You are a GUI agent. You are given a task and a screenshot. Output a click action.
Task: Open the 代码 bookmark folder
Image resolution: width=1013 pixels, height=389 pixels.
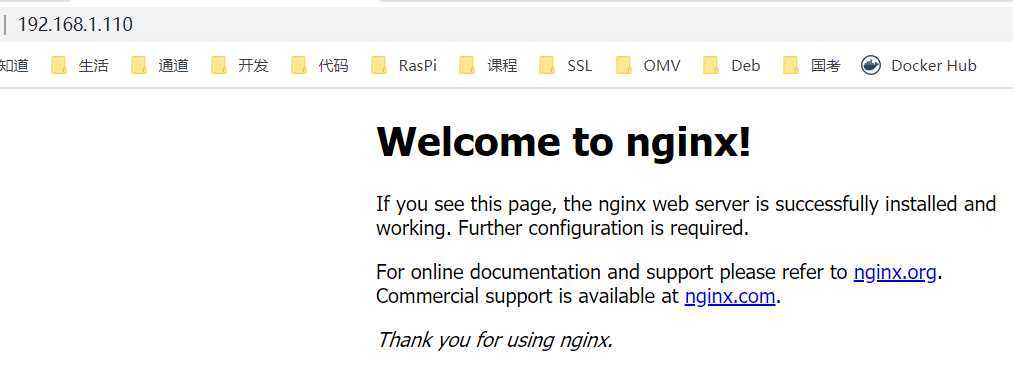point(320,65)
